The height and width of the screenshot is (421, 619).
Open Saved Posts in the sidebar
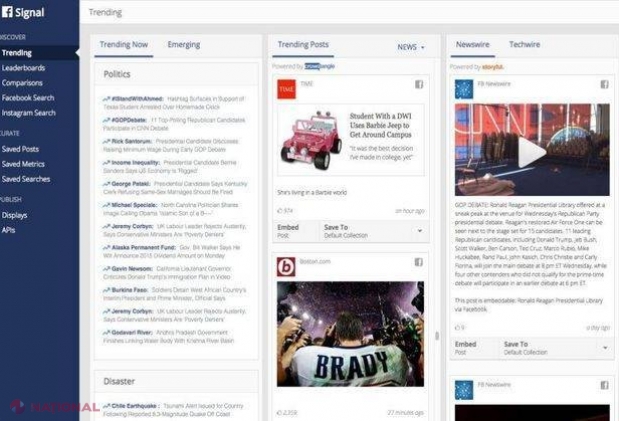tap(20, 149)
